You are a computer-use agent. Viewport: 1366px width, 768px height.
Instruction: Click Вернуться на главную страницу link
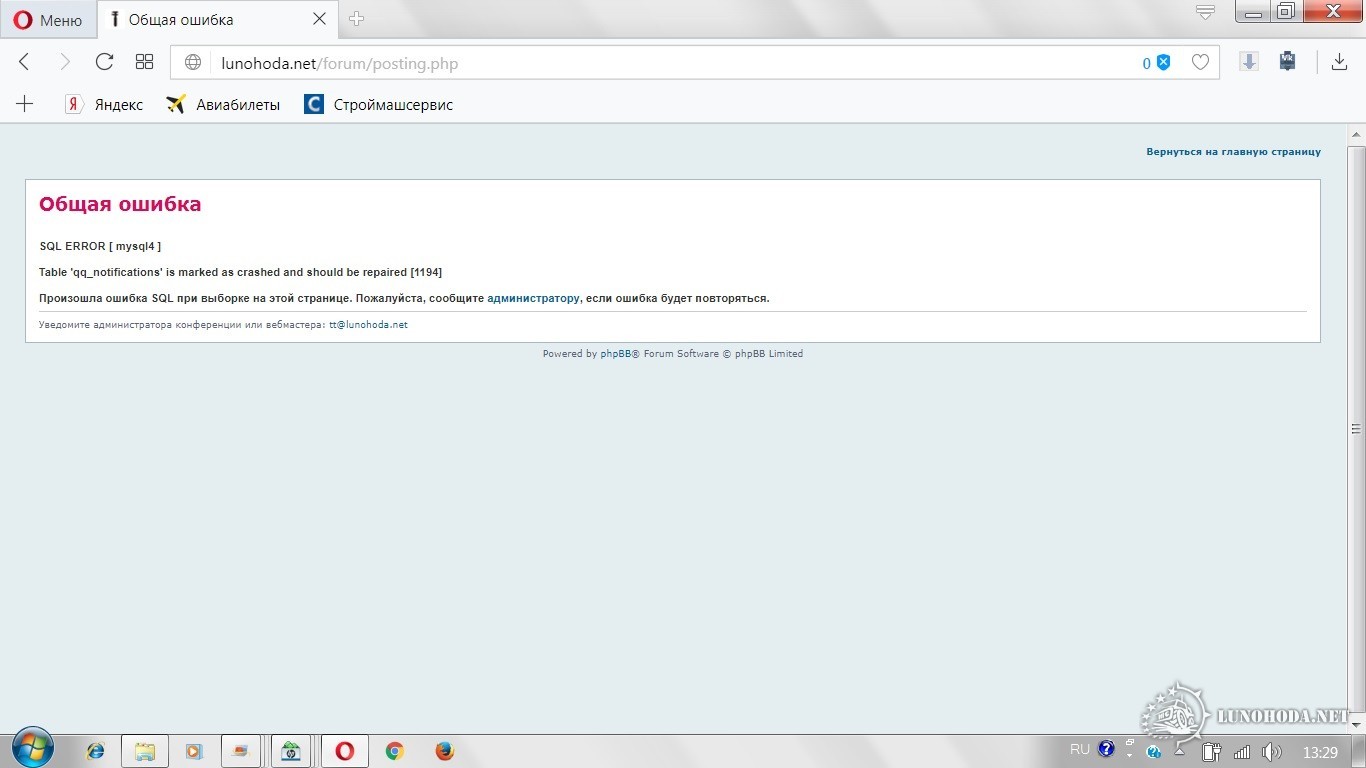click(1233, 152)
